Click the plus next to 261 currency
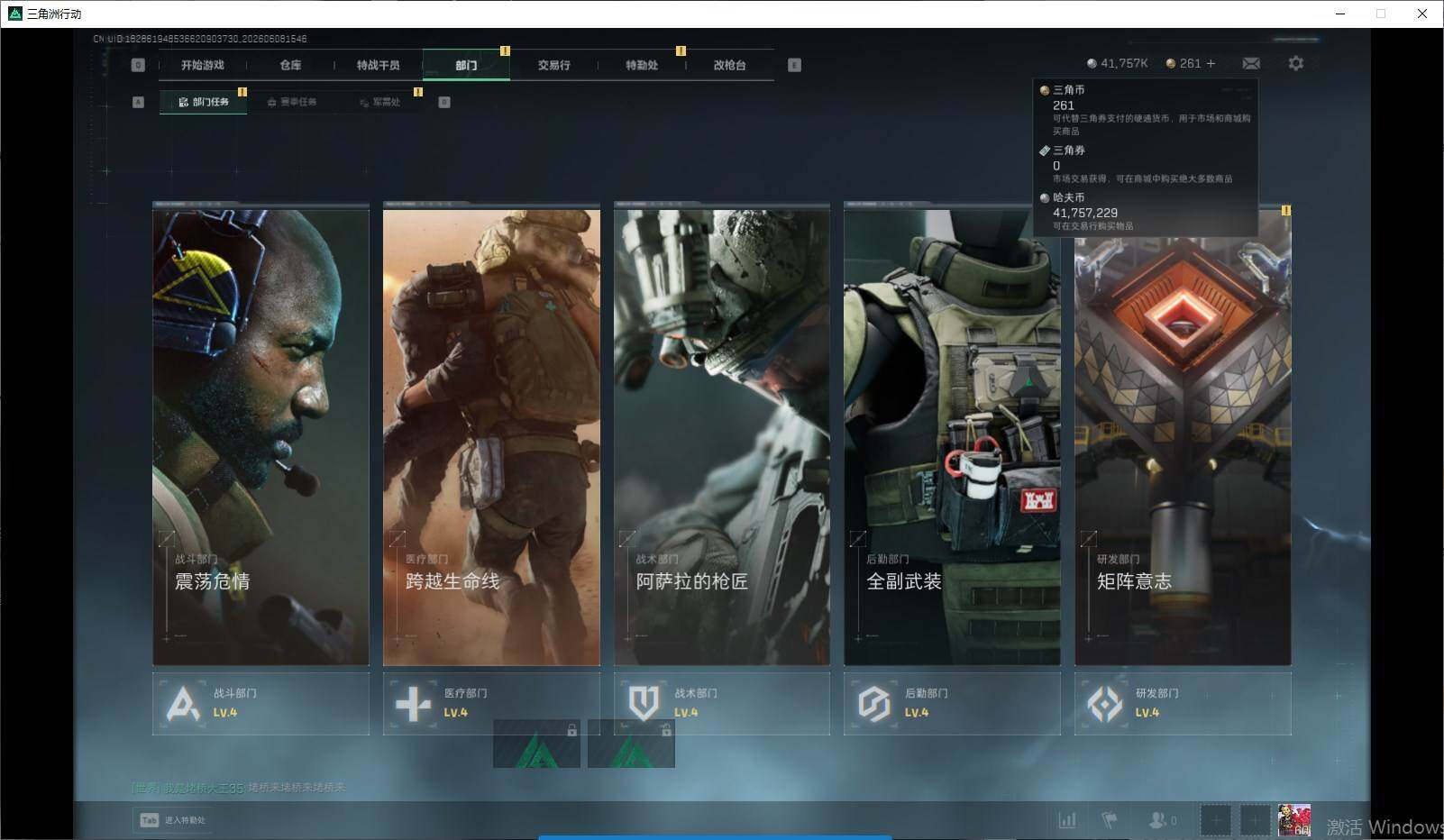This screenshot has height=840, width=1444. [x=1211, y=63]
